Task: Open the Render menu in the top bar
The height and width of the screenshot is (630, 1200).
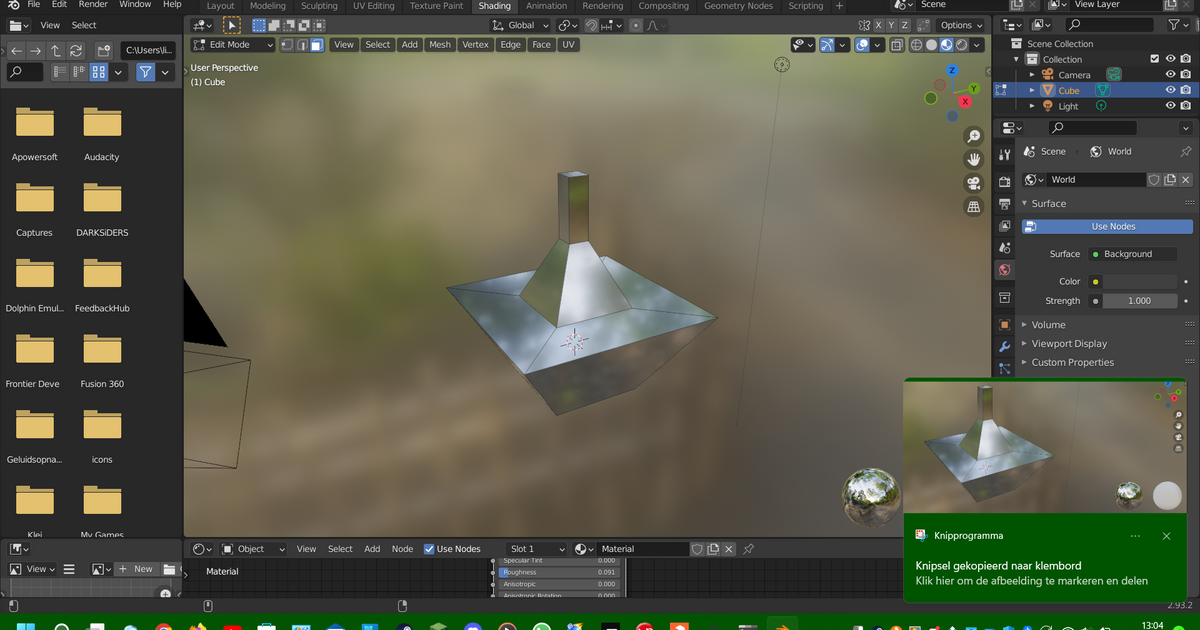Action: (91, 4)
